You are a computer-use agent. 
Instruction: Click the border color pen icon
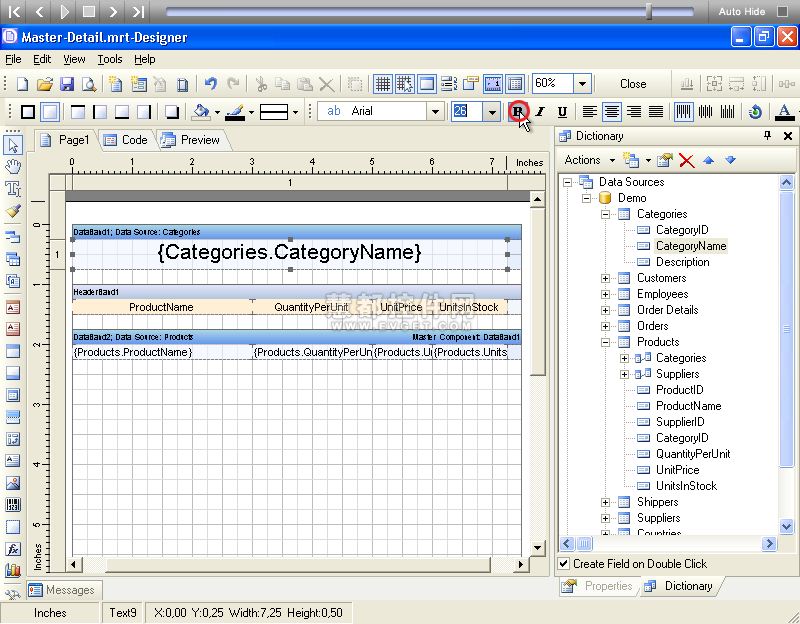[235, 111]
